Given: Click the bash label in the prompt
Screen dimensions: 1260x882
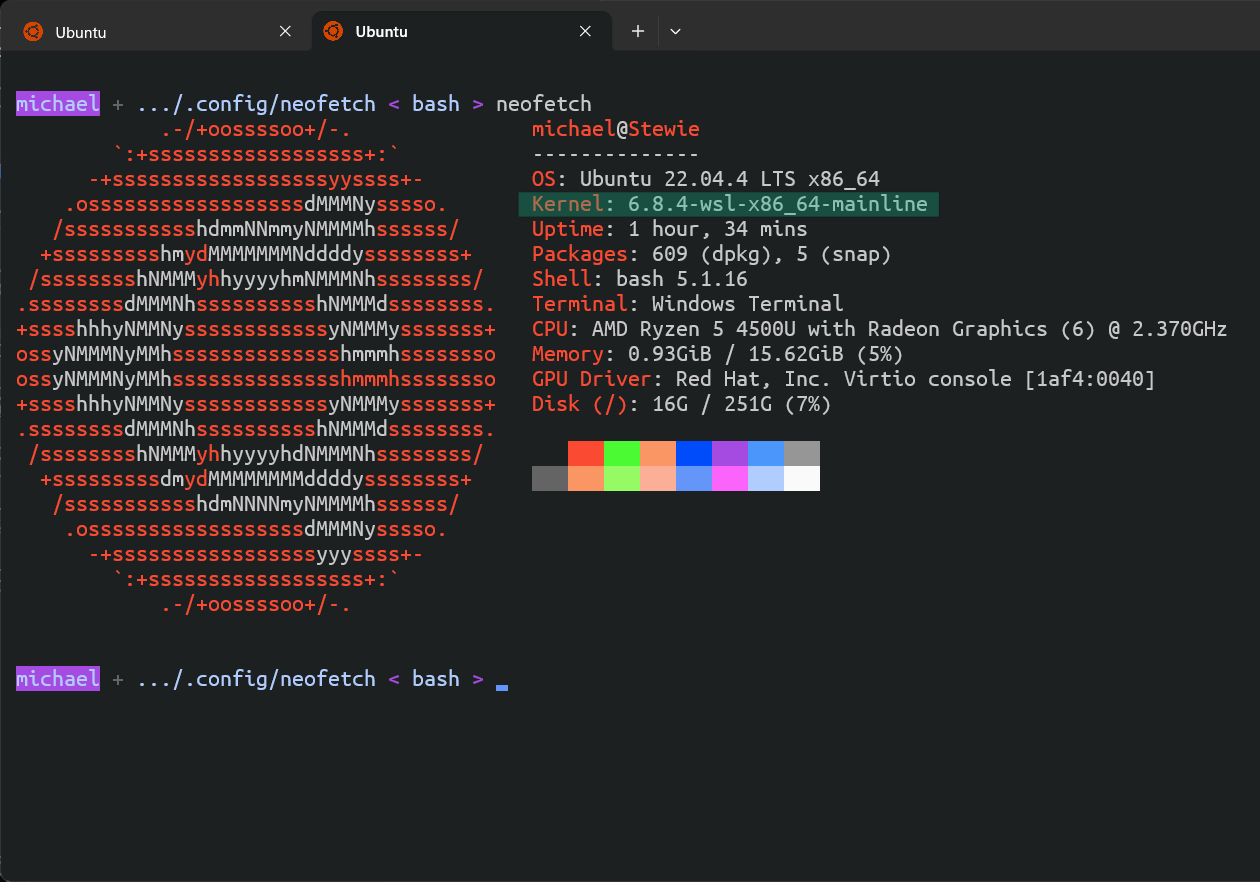Looking at the screenshot, I should point(435,103).
